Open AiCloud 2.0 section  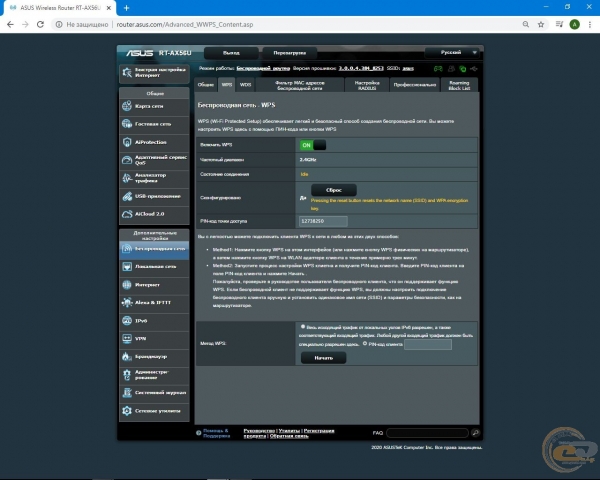click(x=154, y=214)
